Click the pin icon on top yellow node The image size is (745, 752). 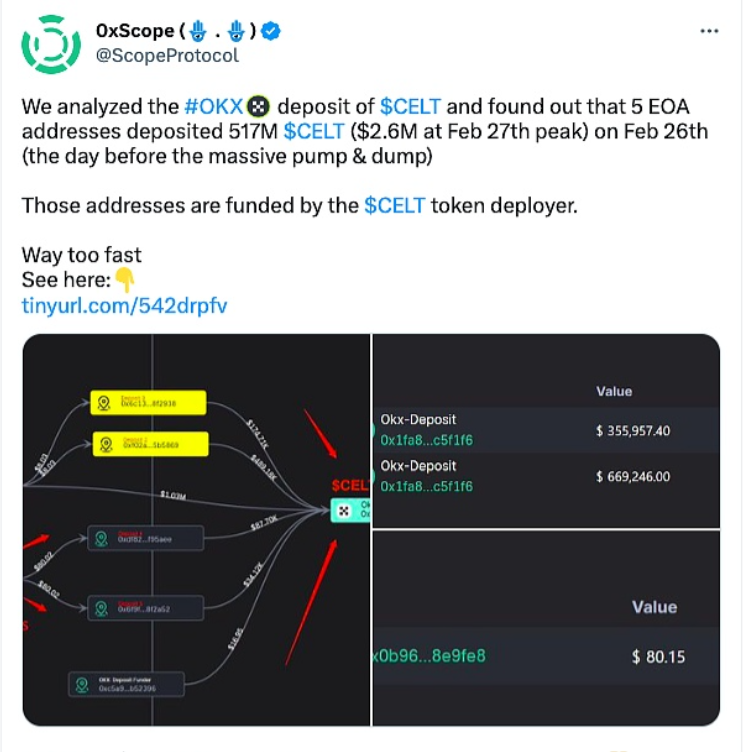tap(104, 403)
